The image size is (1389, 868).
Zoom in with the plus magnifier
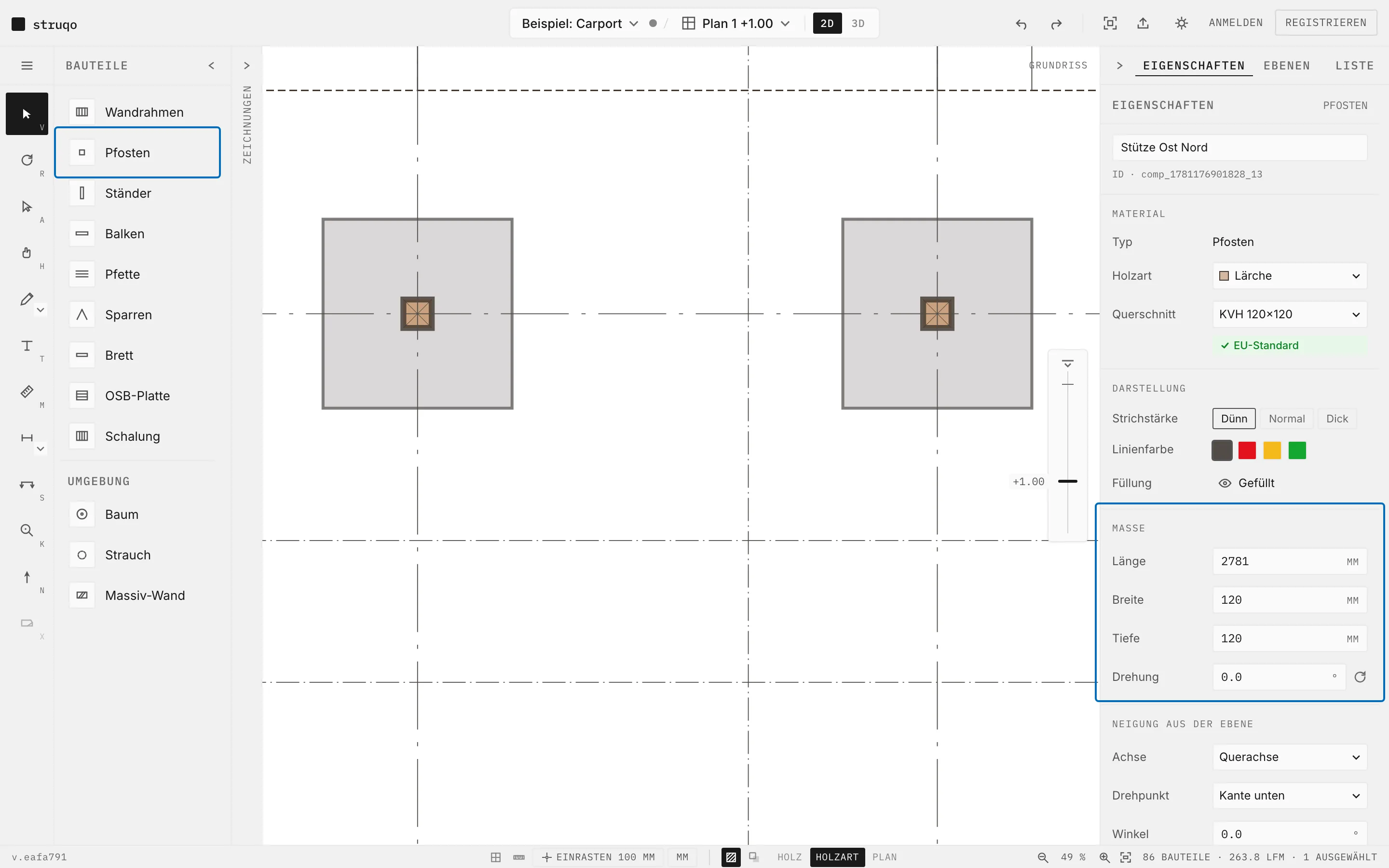coord(1104,857)
